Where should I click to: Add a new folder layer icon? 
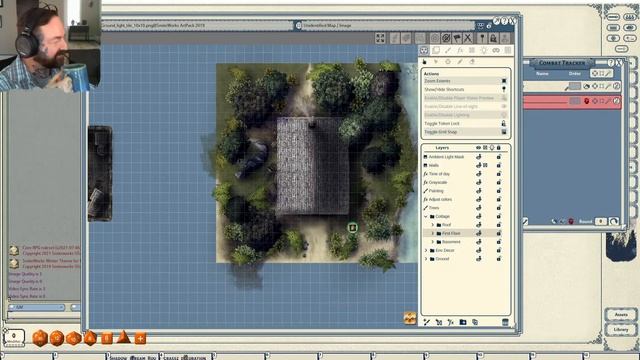[463, 322]
